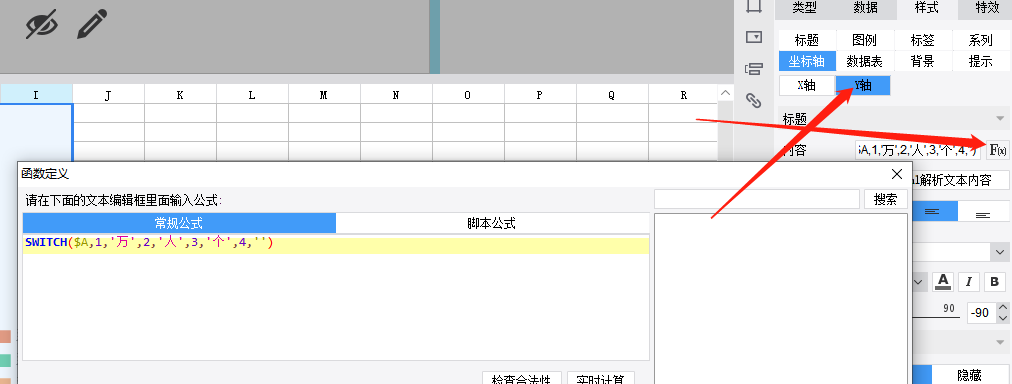Select column header I
This screenshot has height=384, width=1012.
[x=36, y=95]
